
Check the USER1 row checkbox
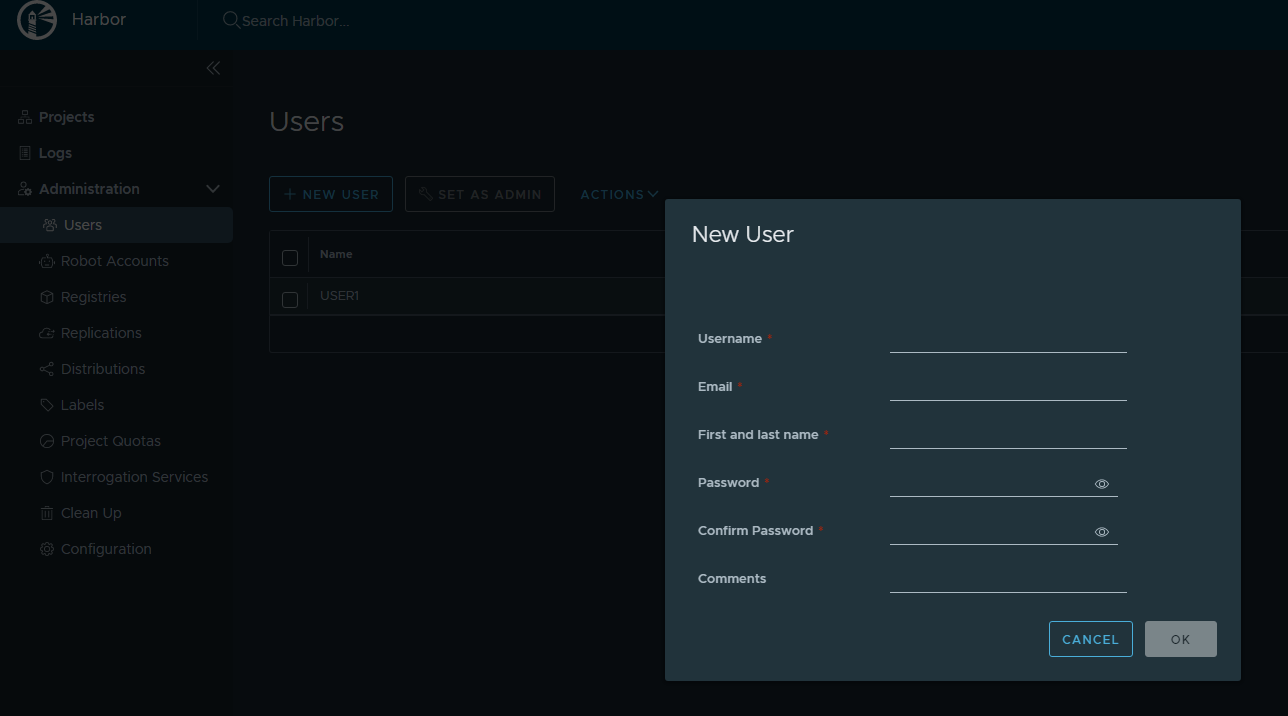point(290,299)
